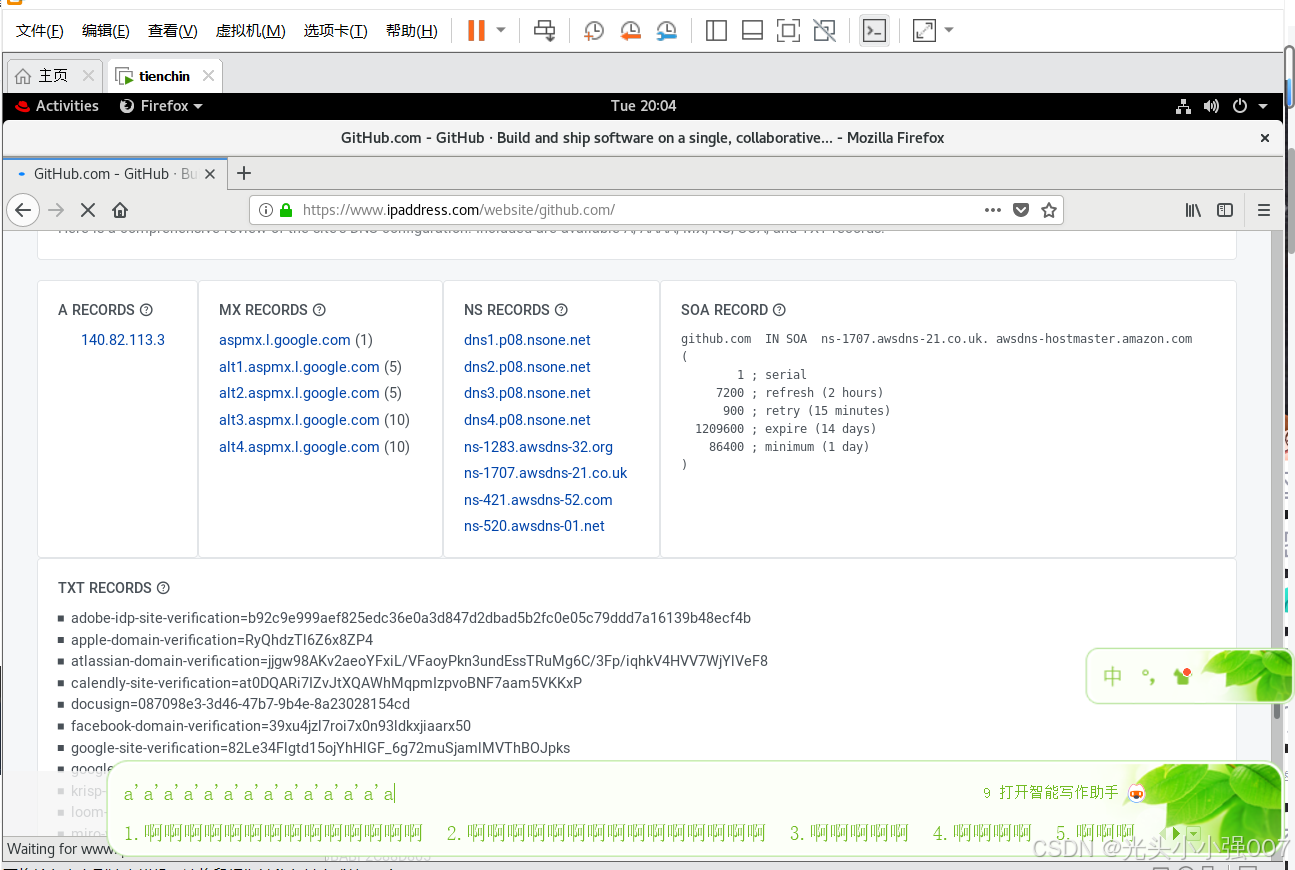The width and height of the screenshot is (1295, 870).
Task: Open the 编辑(E) menu
Action: 106,31
